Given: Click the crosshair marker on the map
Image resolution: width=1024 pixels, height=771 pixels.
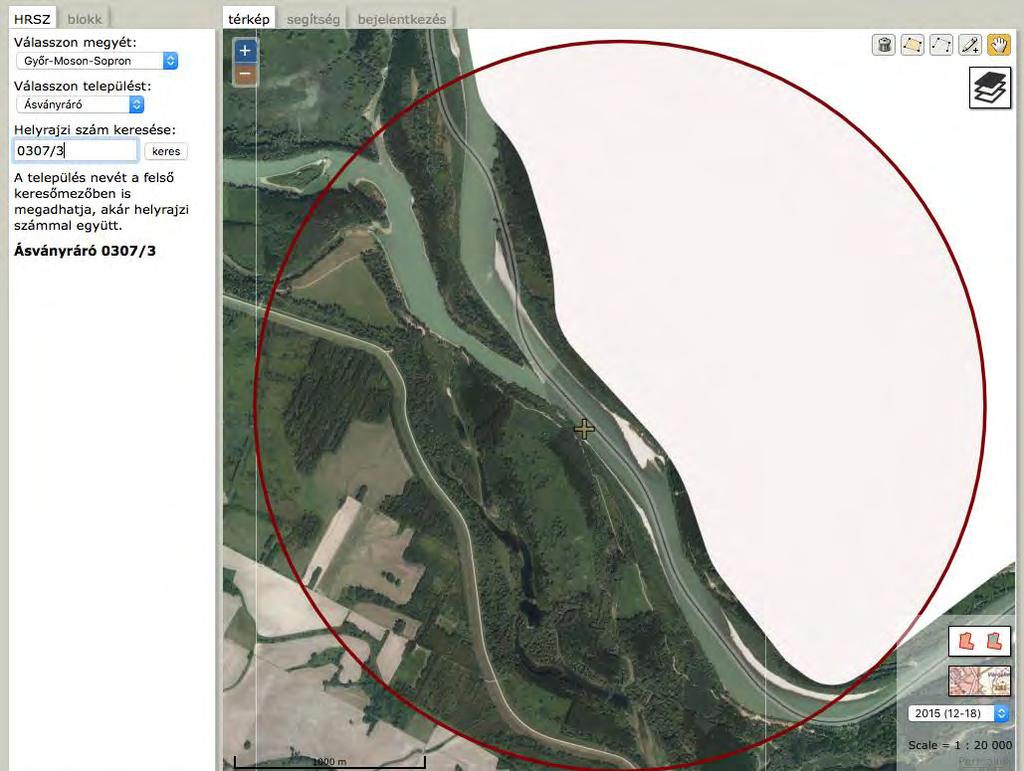Looking at the screenshot, I should click(584, 429).
